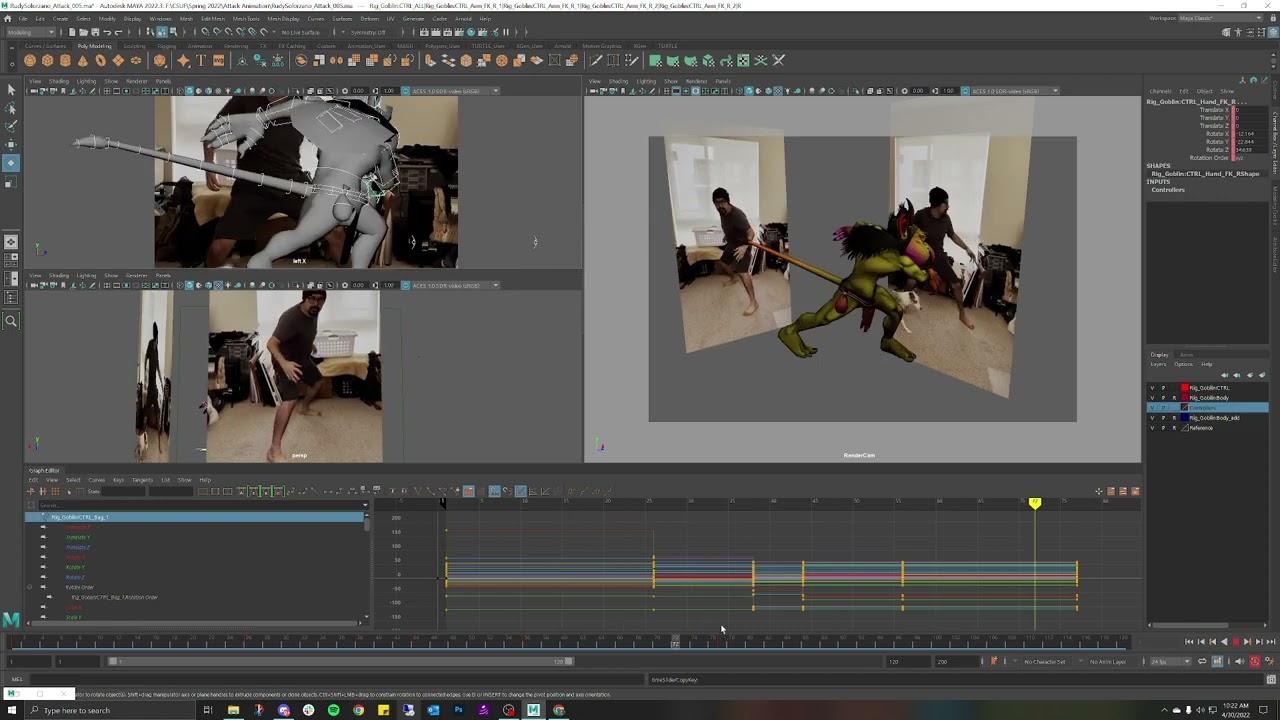Click the Undo arrow in status line

107,32
